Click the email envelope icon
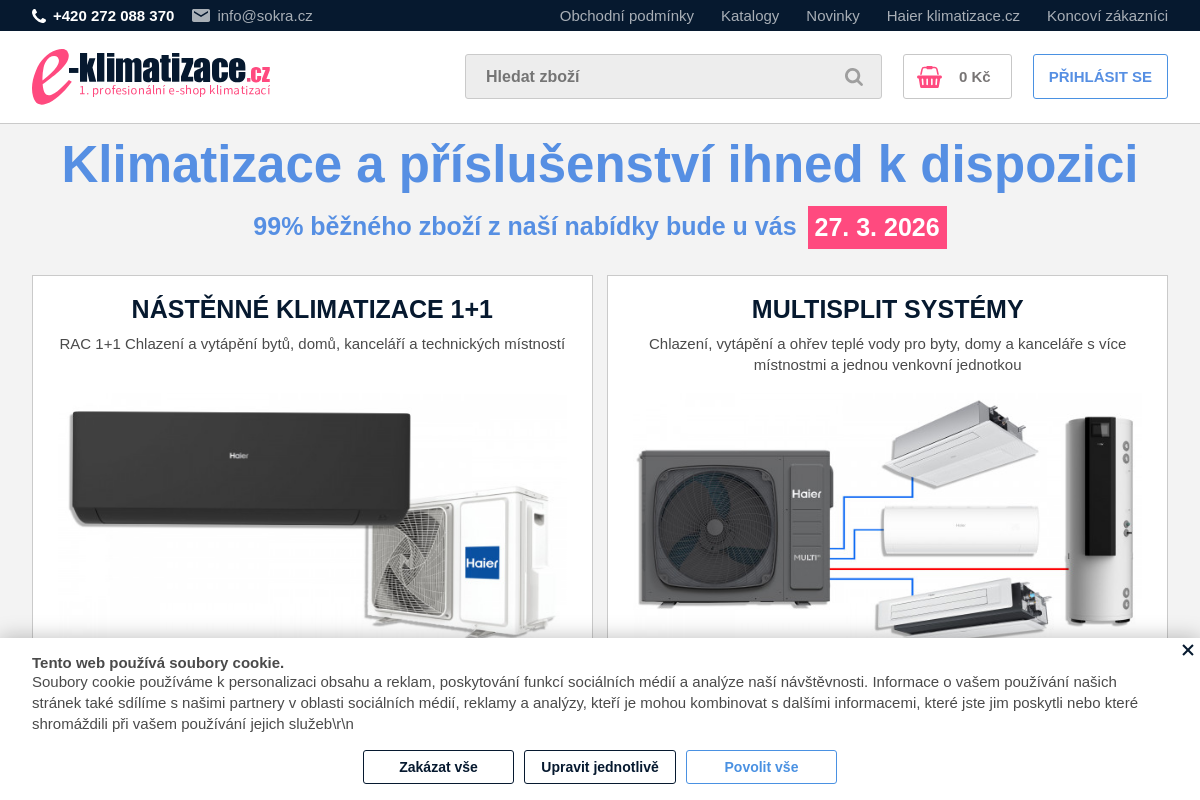 (200, 15)
